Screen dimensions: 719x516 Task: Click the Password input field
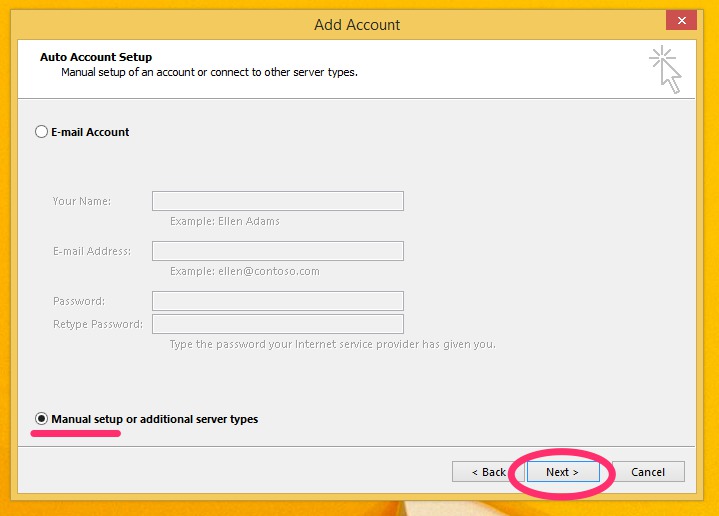(x=278, y=301)
